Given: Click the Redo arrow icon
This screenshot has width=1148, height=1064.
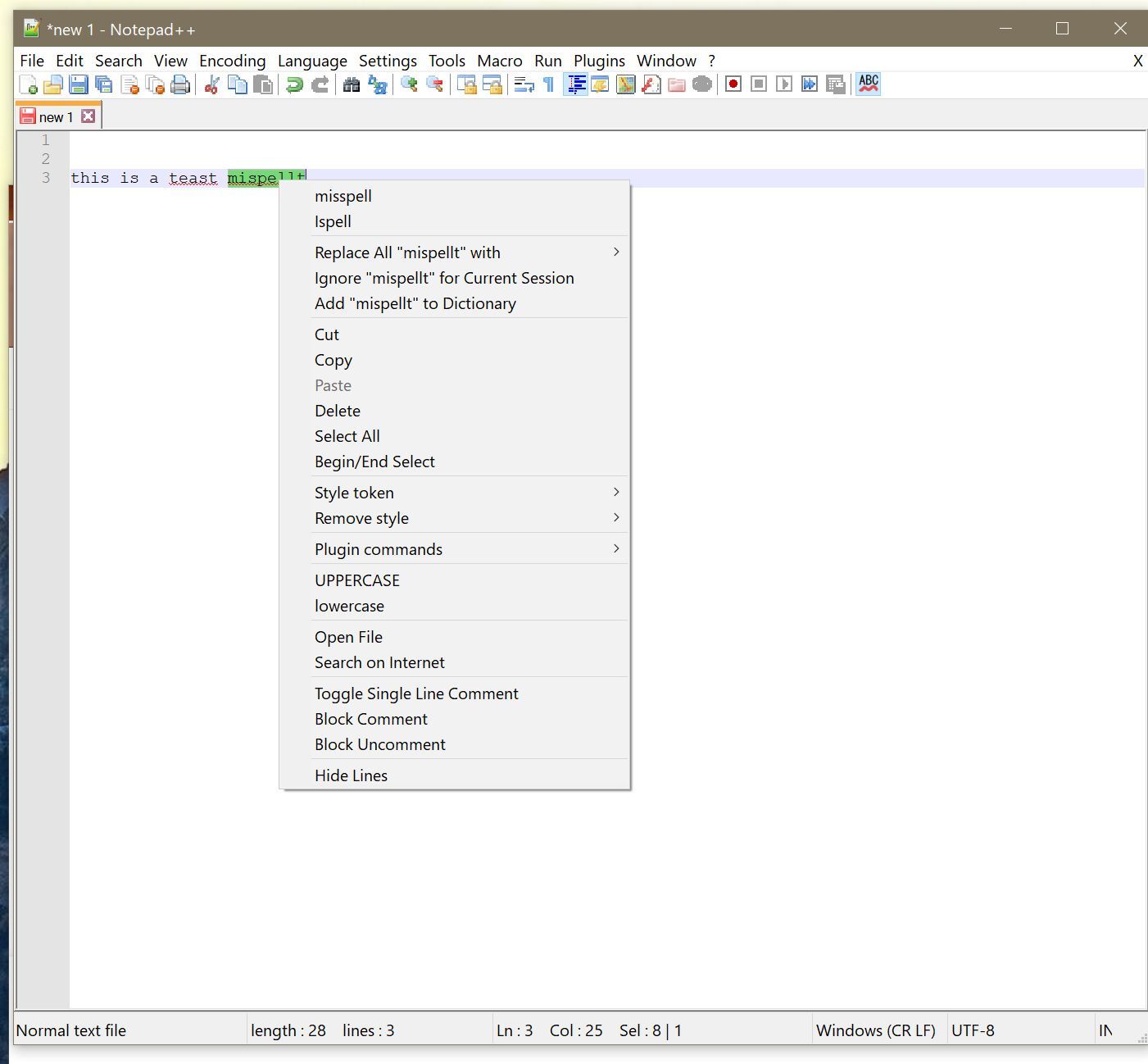Looking at the screenshot, I should (320, 84).
